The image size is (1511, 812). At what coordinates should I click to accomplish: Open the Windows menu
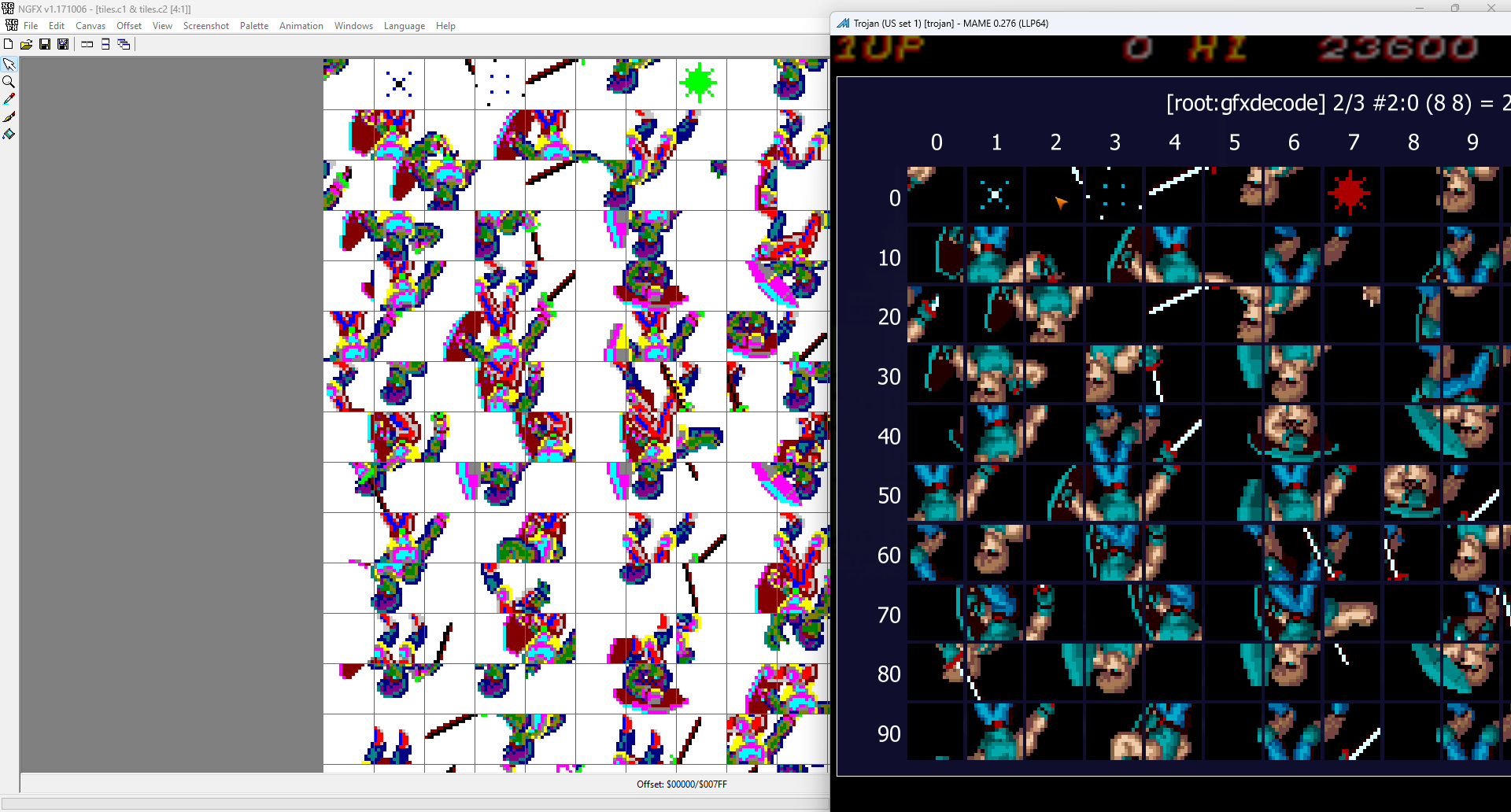click(353, 26)
